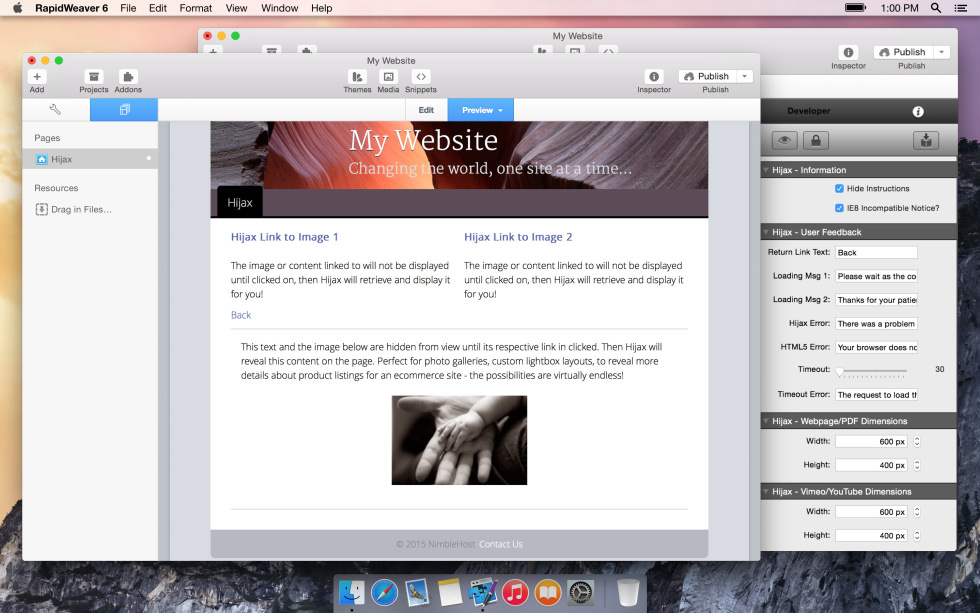Click Webpage/PDF Width stepper

(x=917, y=441)
